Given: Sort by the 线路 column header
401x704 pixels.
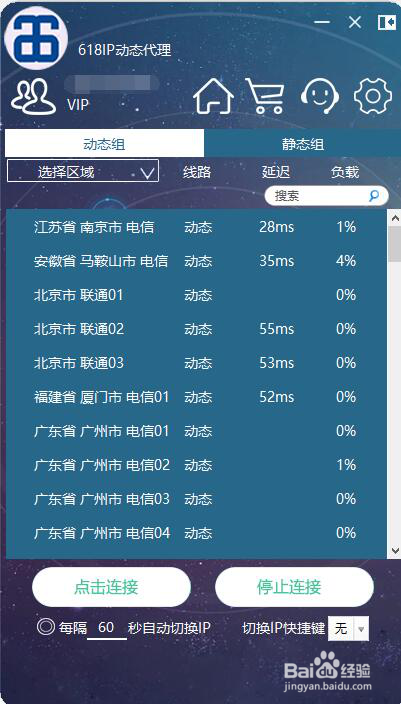Looking at the screenshot, I should [197, 172].
